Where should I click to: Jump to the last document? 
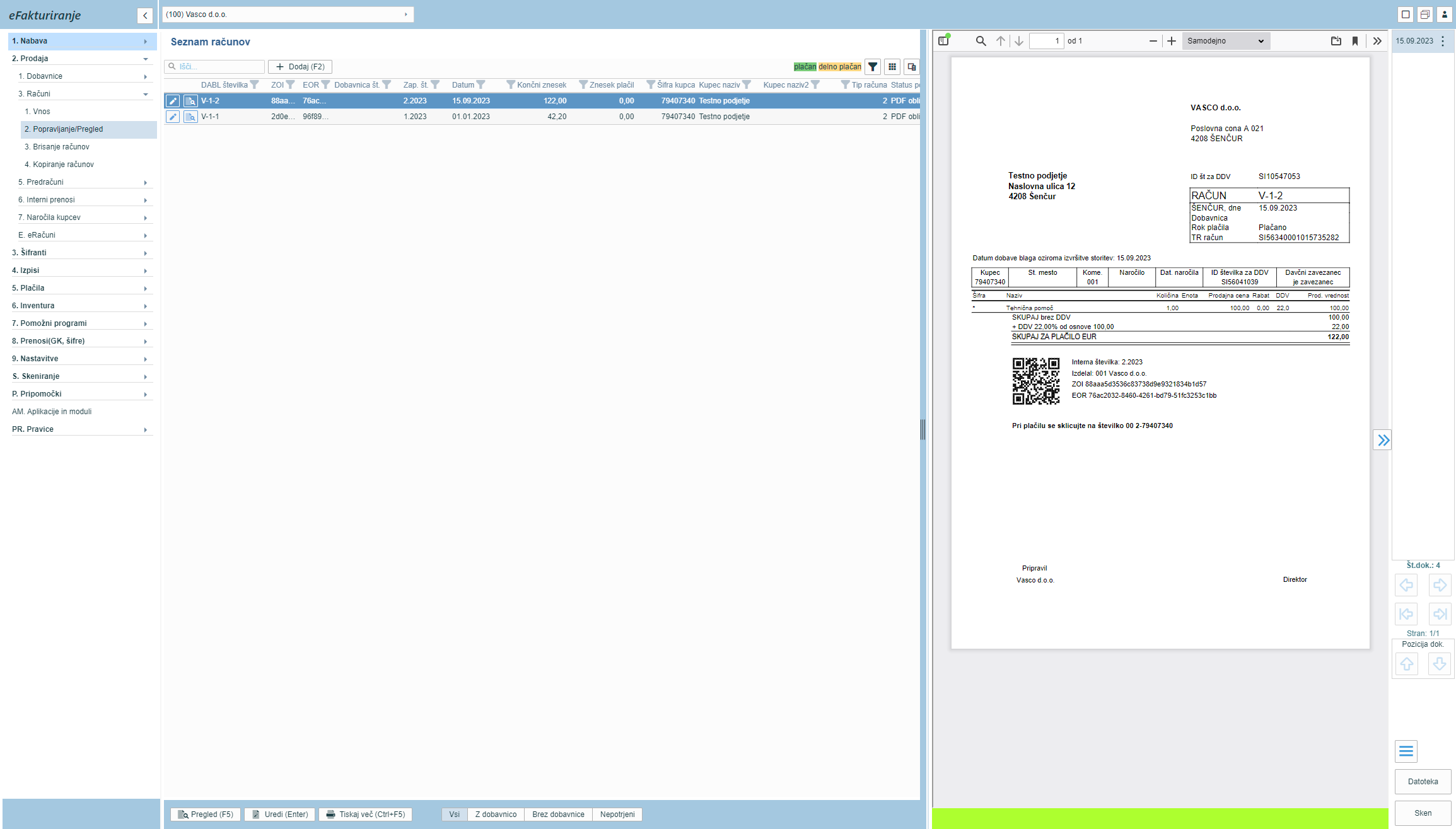pyautogui.click(x=1440, y=613)
